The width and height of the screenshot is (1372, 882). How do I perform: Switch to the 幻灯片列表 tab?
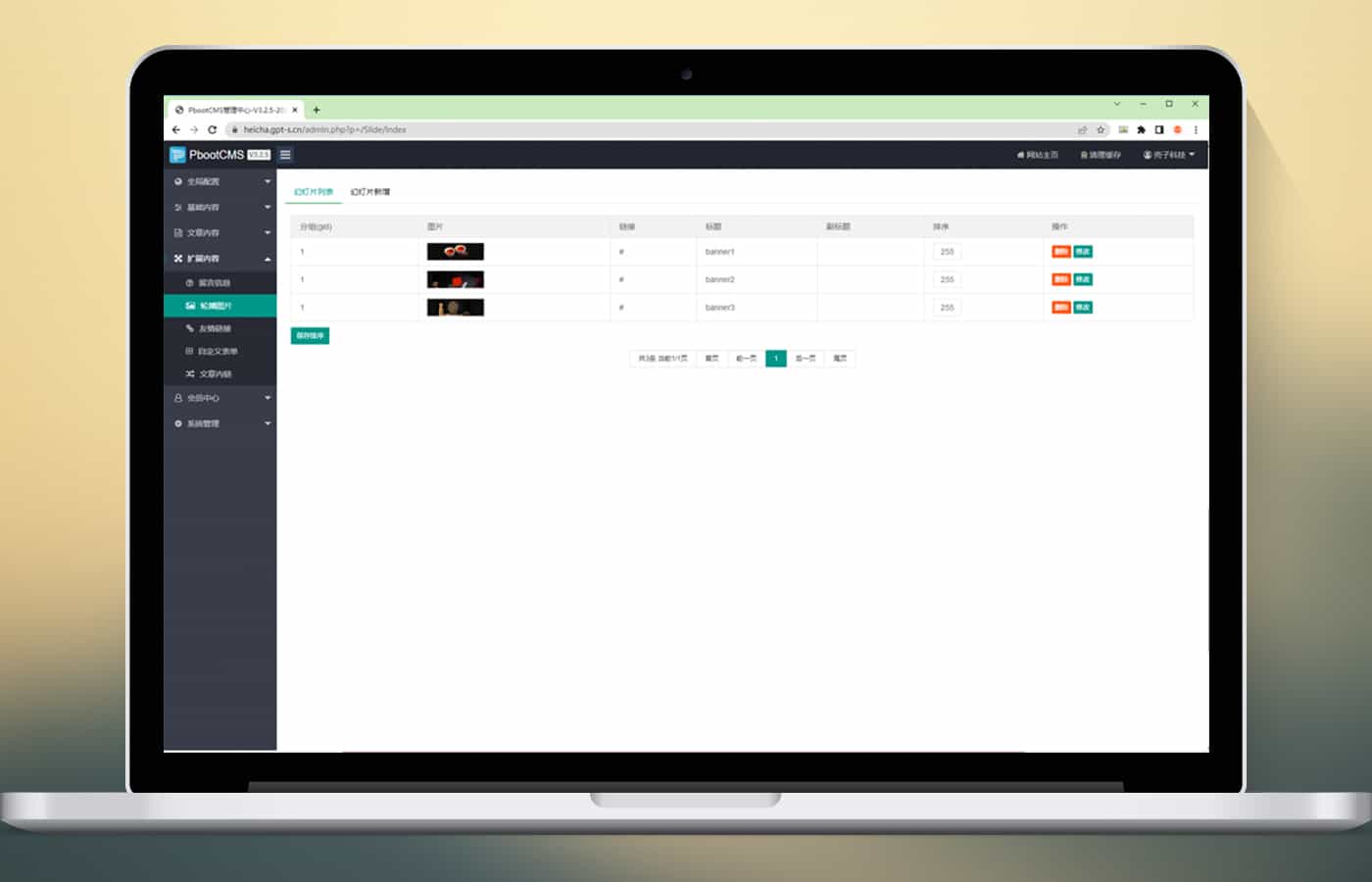tap(314, 192)
